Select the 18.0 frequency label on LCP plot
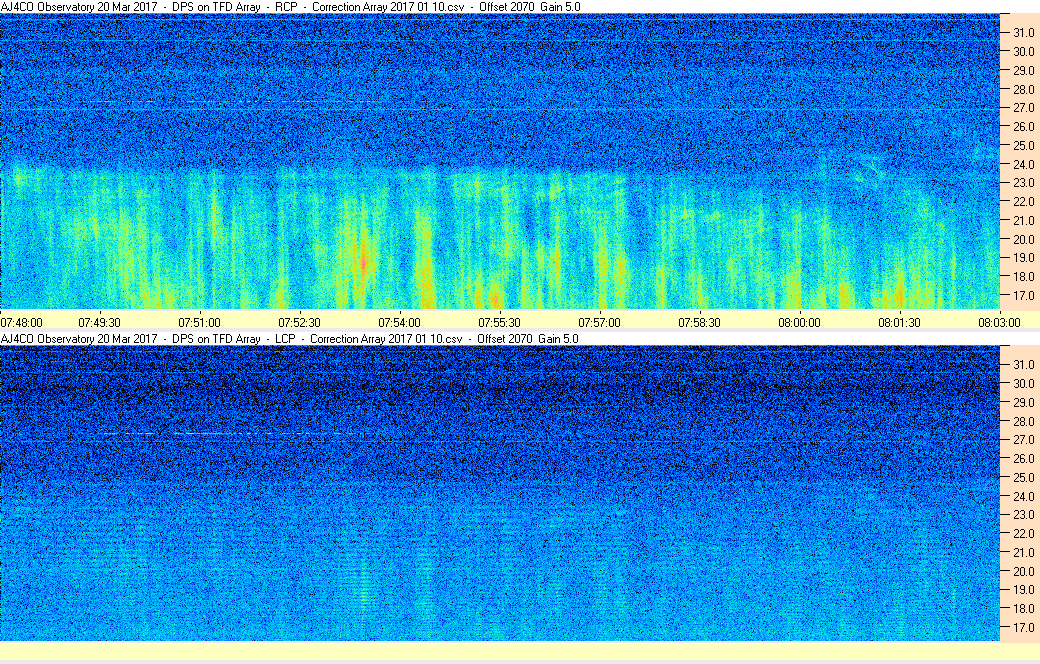This screenshot has width=1040, height=664. pos(1023,608)
